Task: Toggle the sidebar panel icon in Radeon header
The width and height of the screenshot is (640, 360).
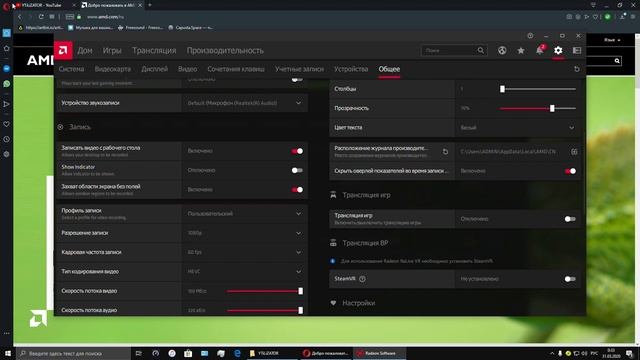Action: click(577, 51)
